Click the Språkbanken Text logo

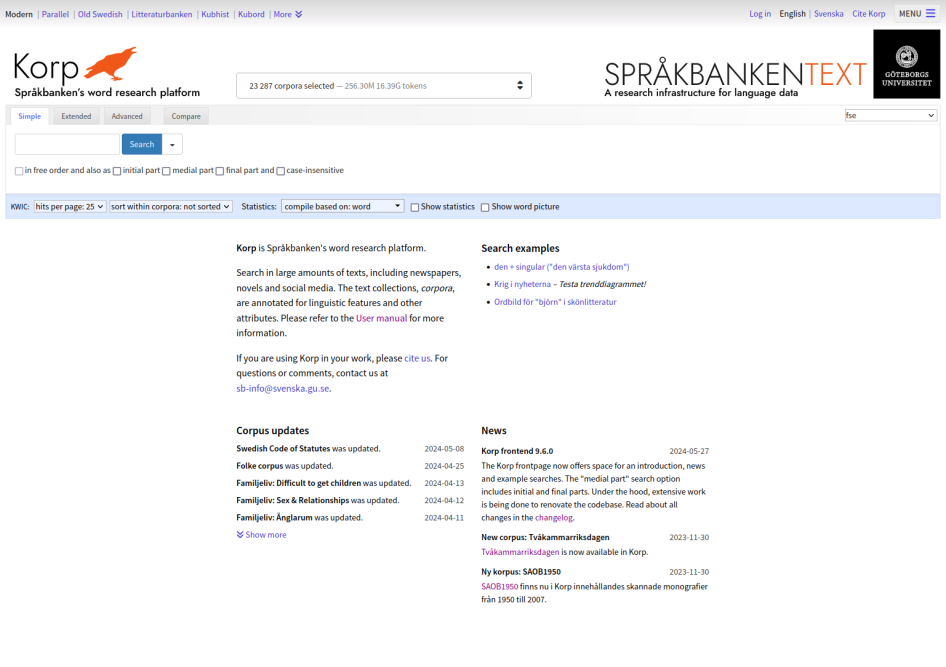(735, 75)
